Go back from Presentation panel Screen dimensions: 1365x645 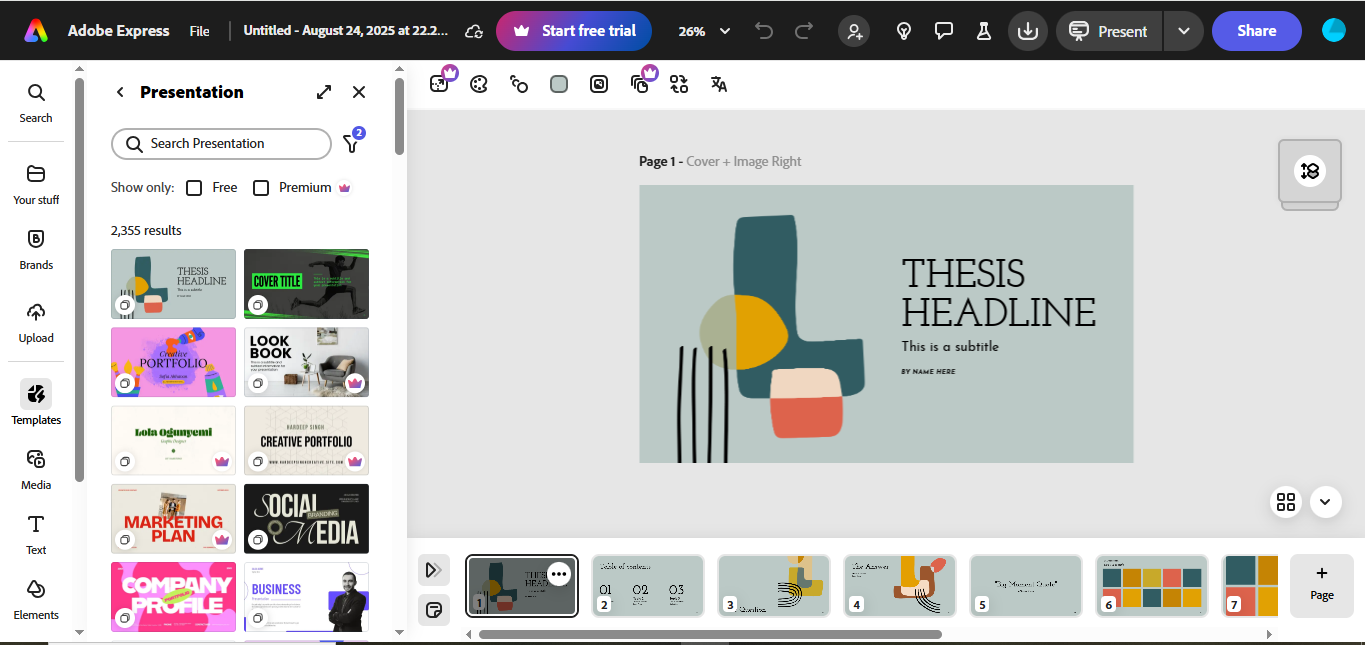[x=119, y=92]
